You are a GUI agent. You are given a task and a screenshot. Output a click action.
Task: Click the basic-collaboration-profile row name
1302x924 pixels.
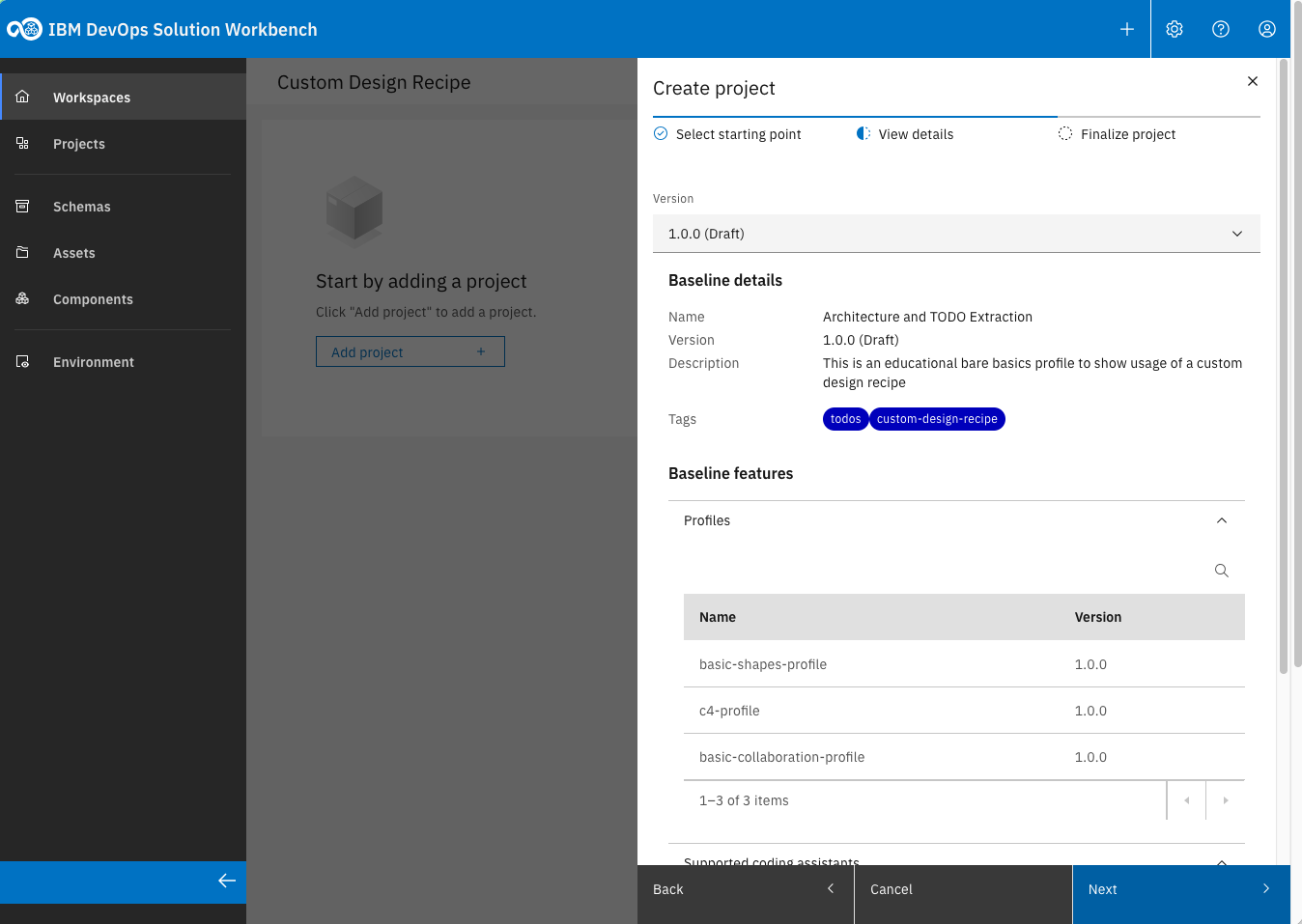click(782, 757)
